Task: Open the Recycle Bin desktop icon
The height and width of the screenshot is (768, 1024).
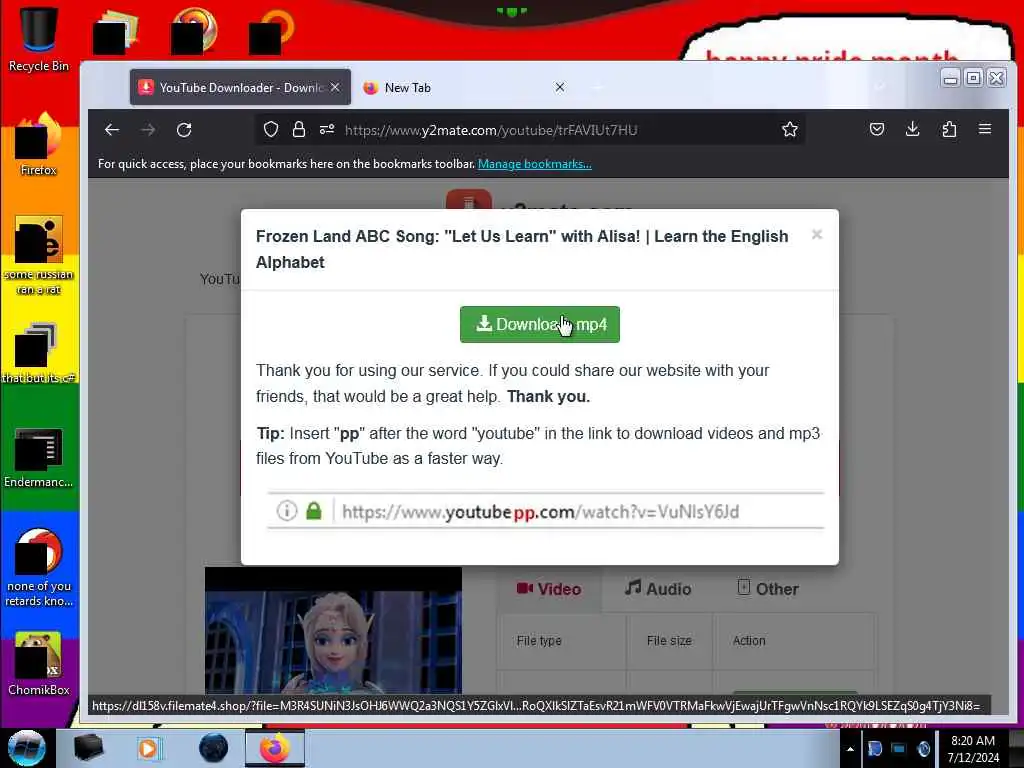Action: pyautogui.click(x=39, y=39)
